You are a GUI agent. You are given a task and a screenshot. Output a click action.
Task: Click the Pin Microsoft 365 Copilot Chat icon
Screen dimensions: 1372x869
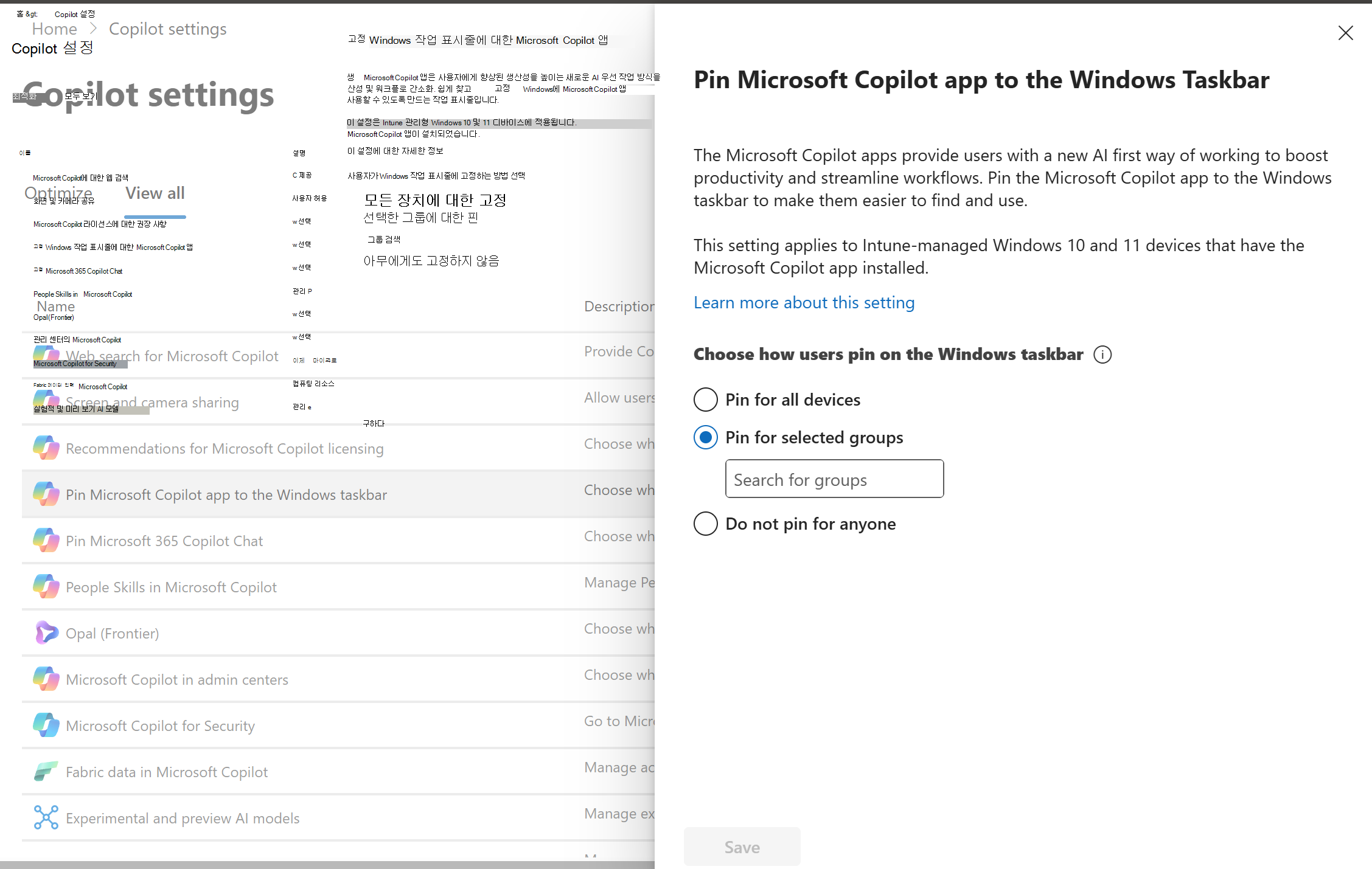tap(46, 541)
